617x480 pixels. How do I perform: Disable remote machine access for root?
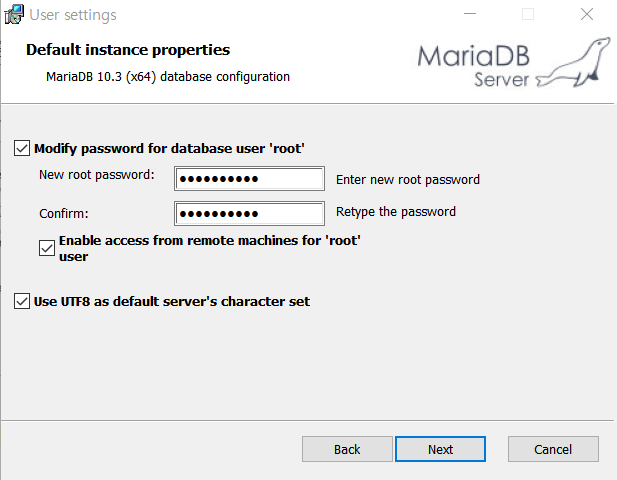47,248
